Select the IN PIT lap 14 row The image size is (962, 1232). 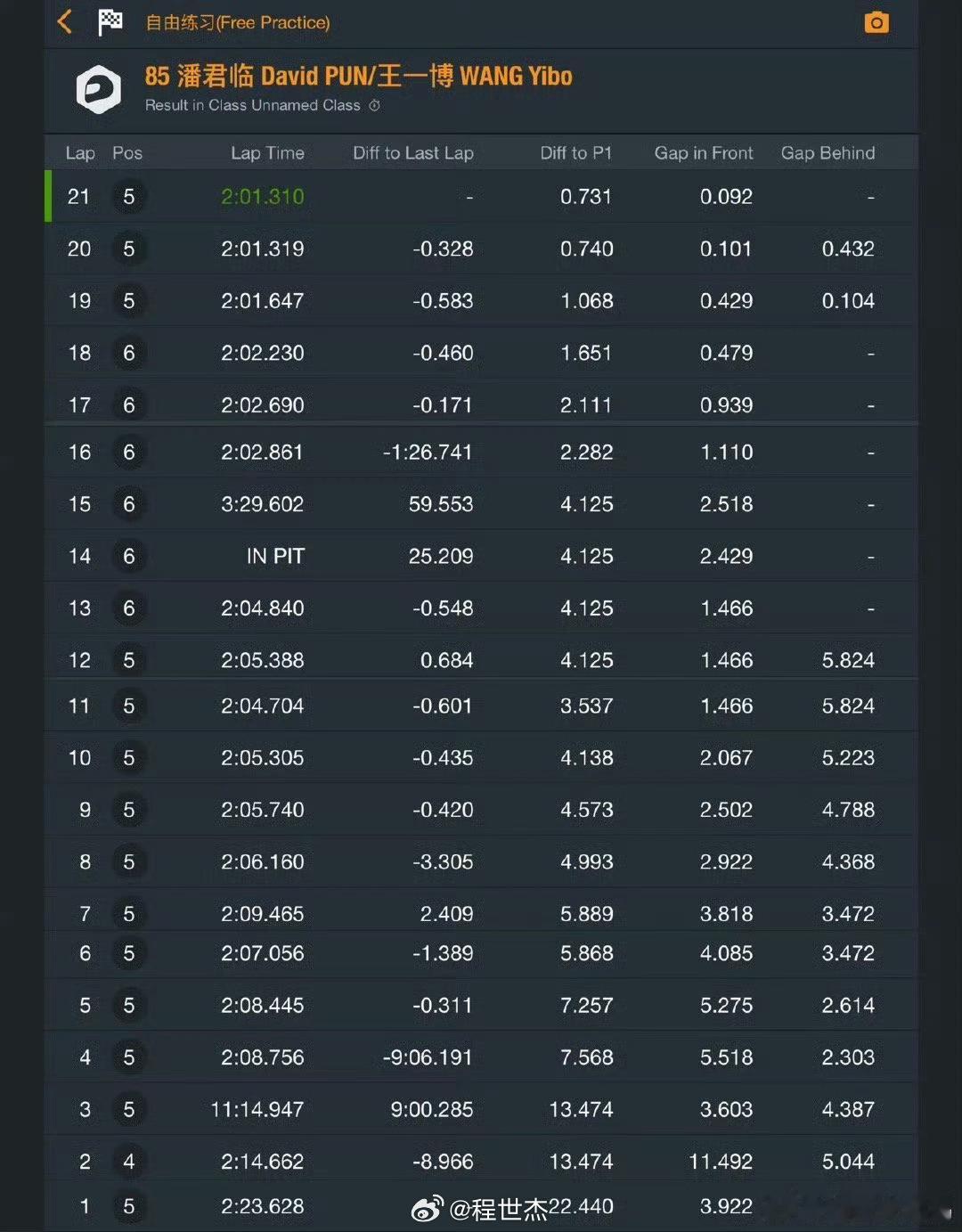coord(481,556)
